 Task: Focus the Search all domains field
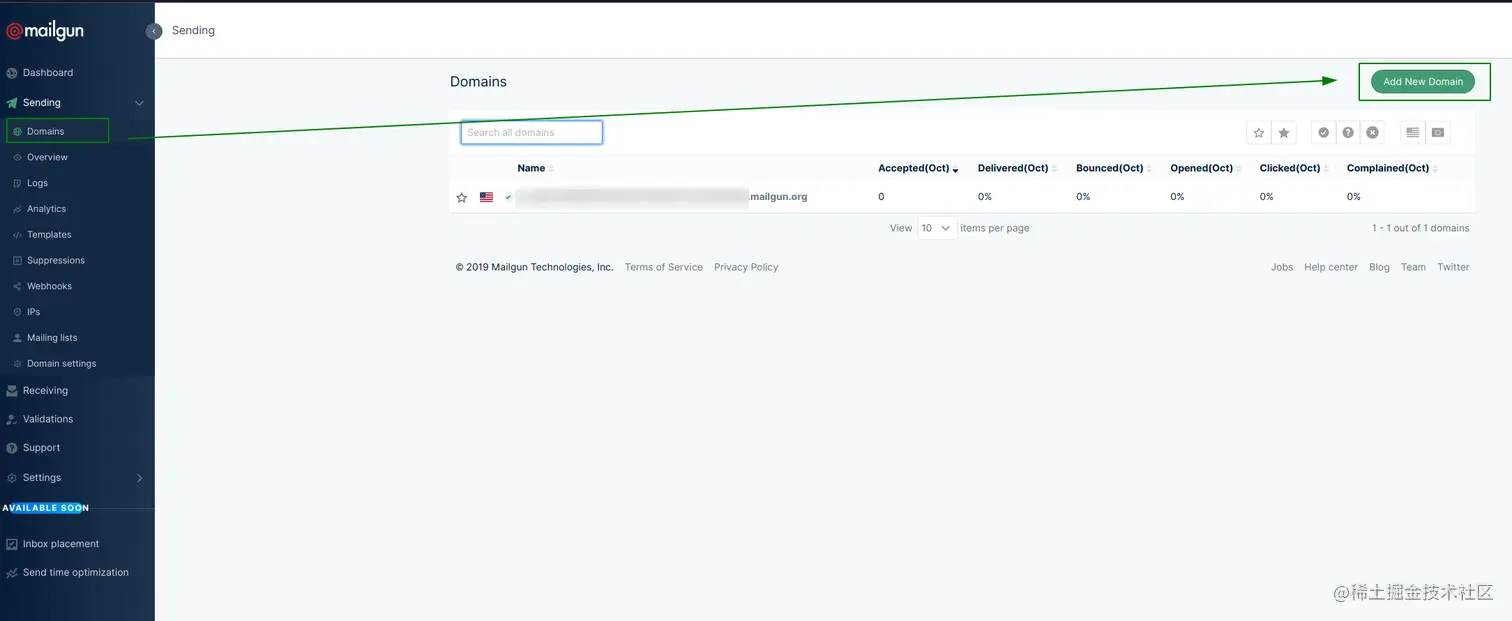[531, 132]
